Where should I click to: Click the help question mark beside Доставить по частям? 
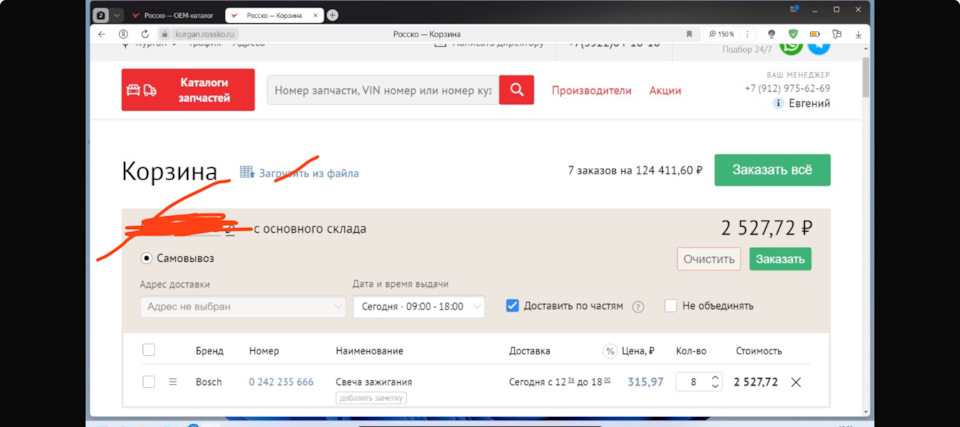click(638, 307)
